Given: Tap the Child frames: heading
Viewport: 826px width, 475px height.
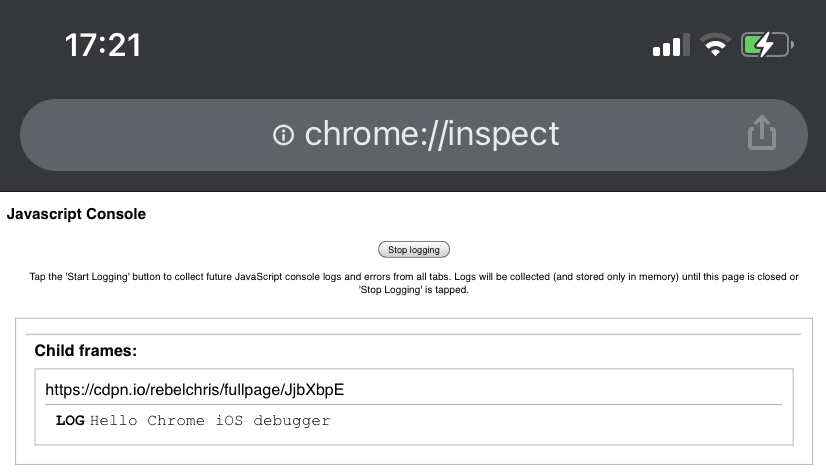Looking at the screenshot, I should click(85, 351).
